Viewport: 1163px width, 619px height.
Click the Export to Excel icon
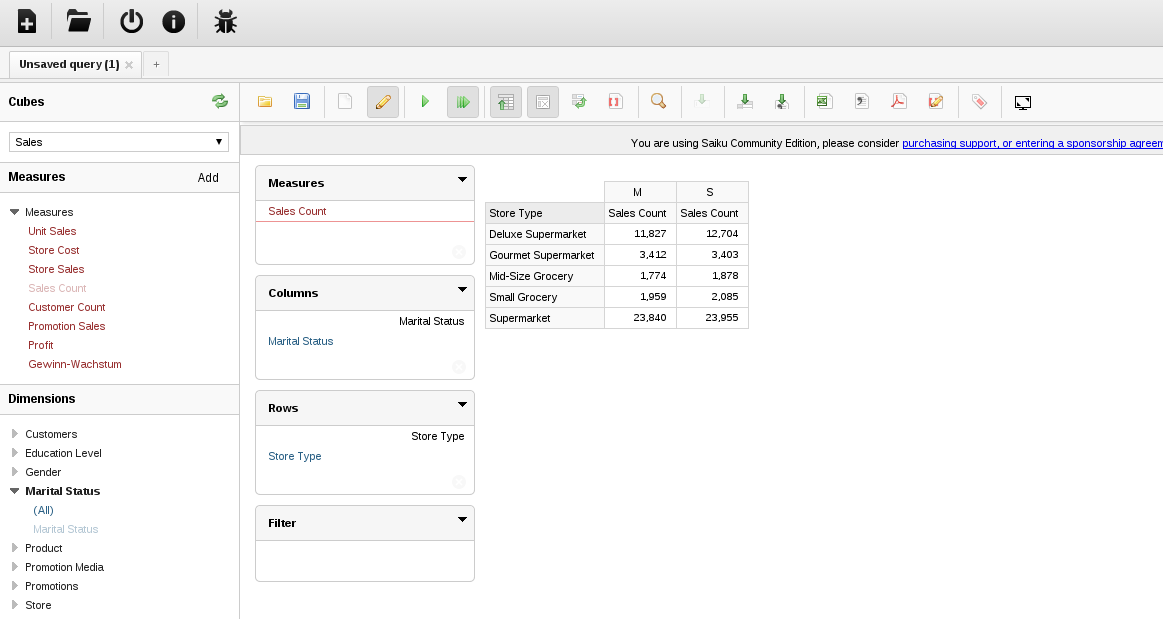(823, 102)
